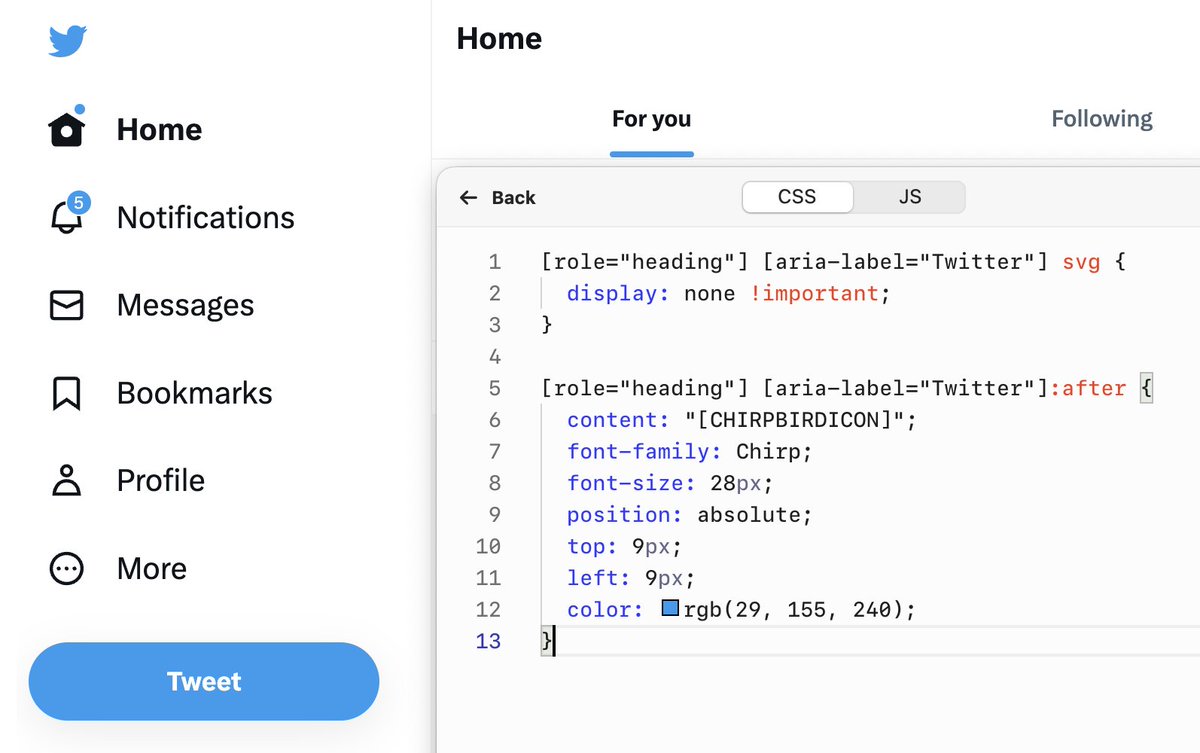This screenshot has height=753, width=1200.
Task: Click line number 13 in gutter
Action: pyautogui.click(x=488, y=641)
